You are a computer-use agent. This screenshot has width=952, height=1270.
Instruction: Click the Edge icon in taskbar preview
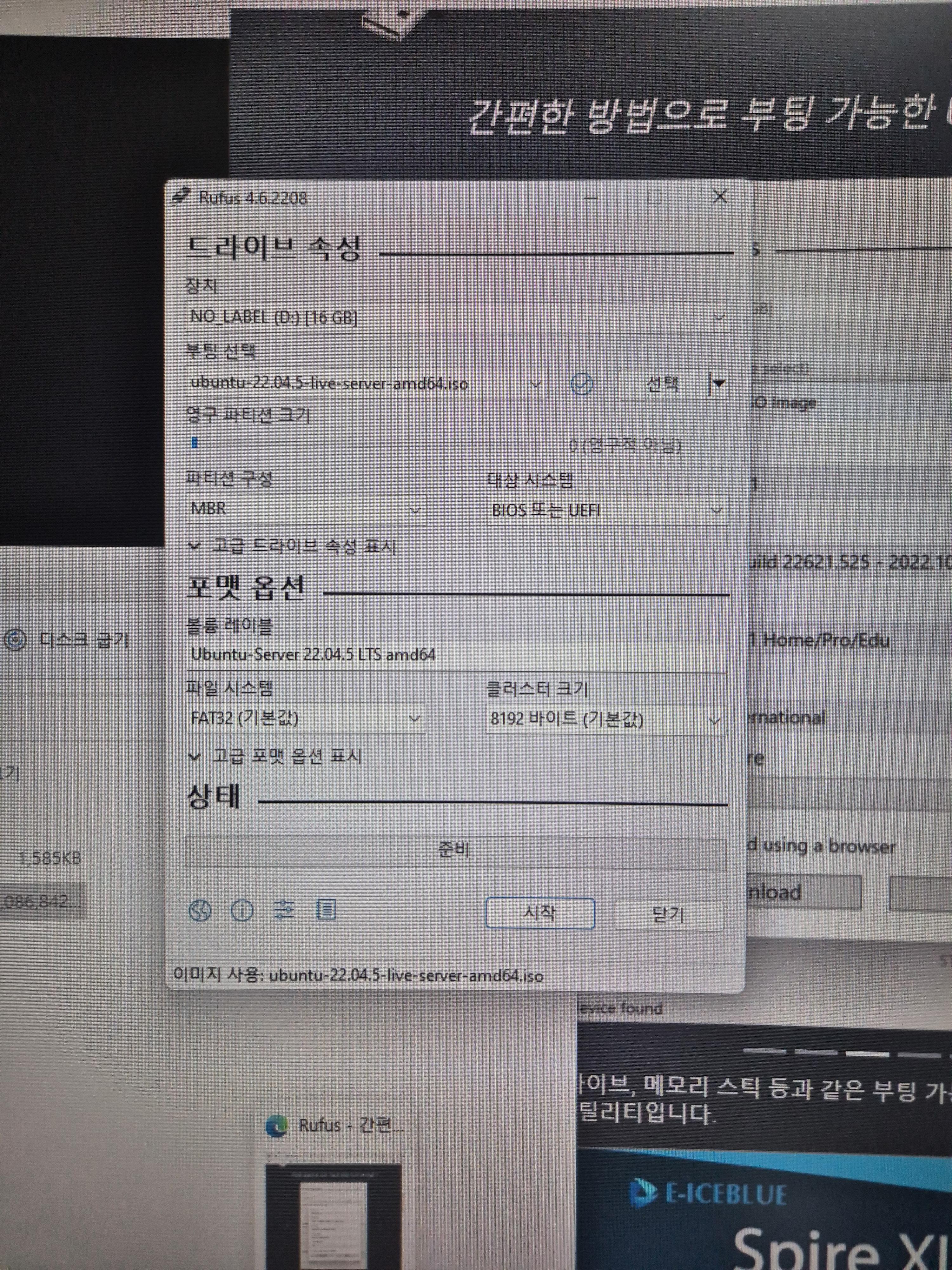coord(278,1126)
